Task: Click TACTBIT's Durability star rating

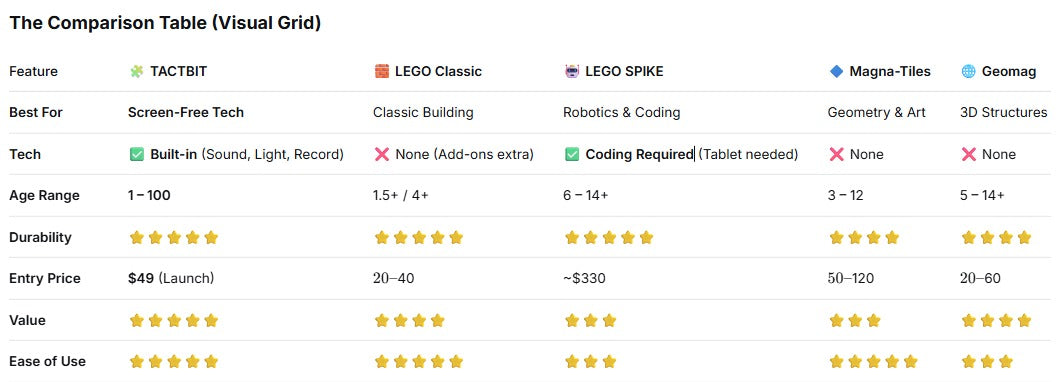Action: click(174, 238)
